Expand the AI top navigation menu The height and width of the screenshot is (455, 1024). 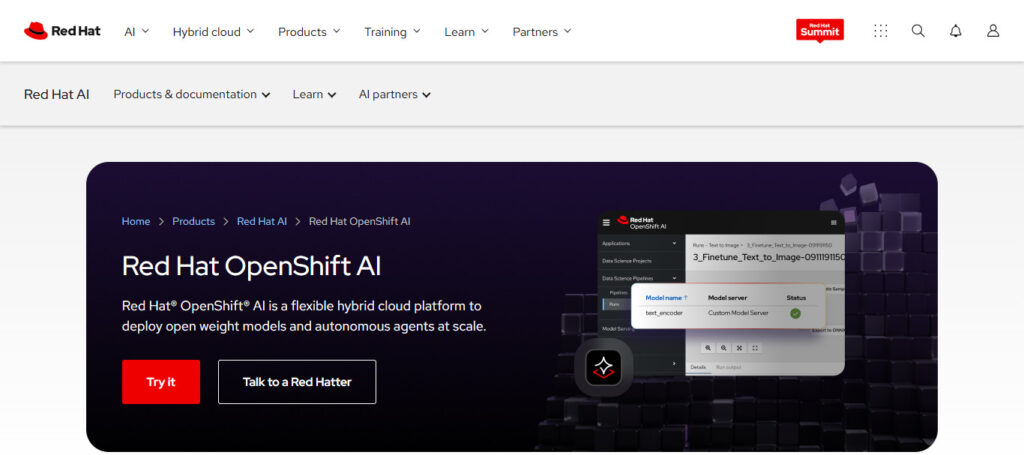click(136, 31)
